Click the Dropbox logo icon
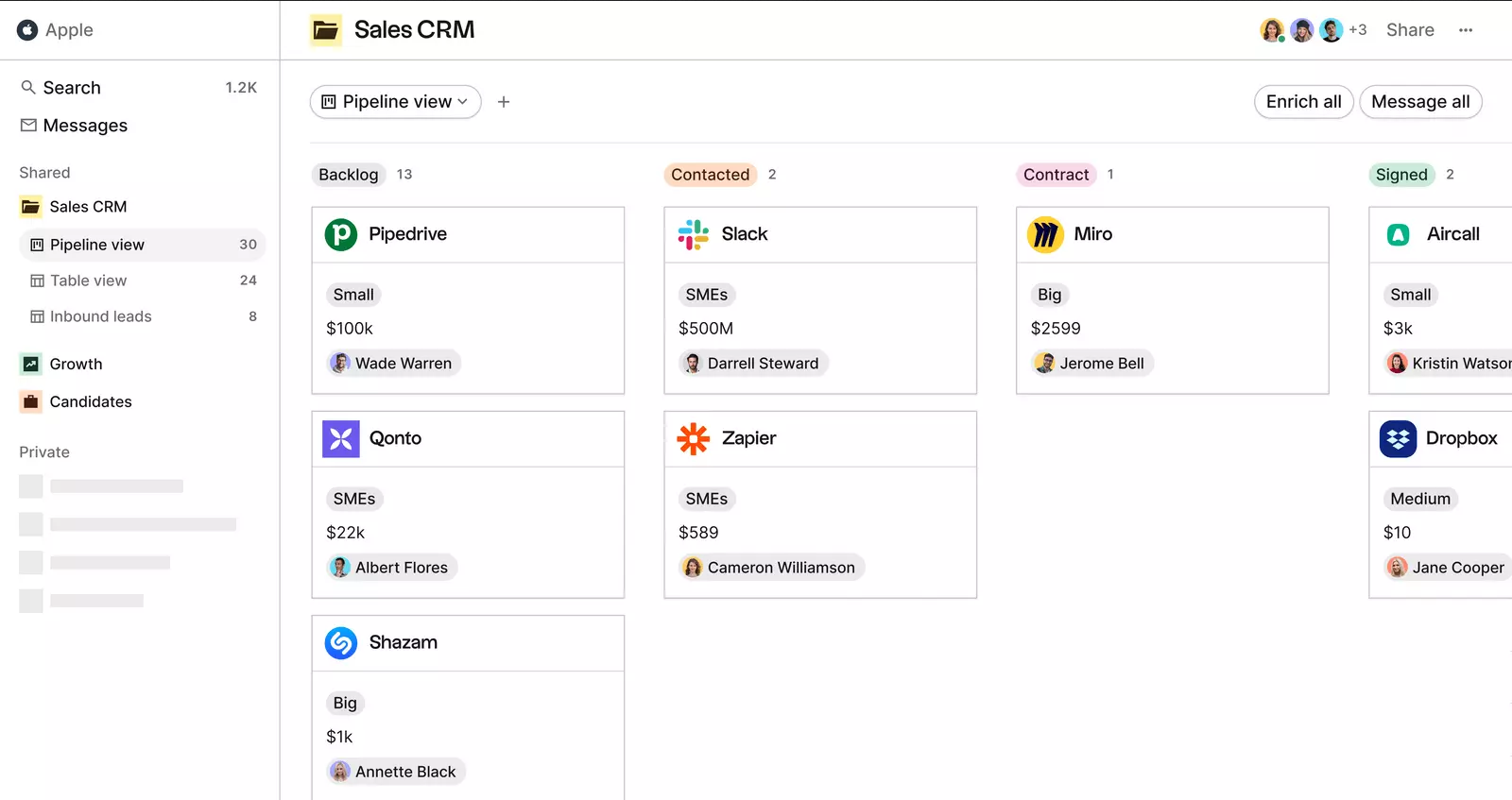Image resolution: width=1512 pixels, height=800 pixels. pyautogui.click(x=1398, y=438)
